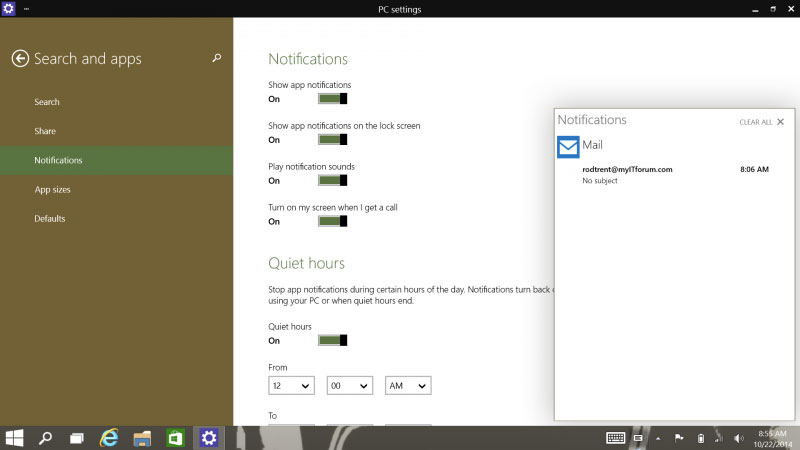The width and height of the screenshot is (800, 450).
Task: Click the volume speaker icon in the tray
Action: coord(739,438)
